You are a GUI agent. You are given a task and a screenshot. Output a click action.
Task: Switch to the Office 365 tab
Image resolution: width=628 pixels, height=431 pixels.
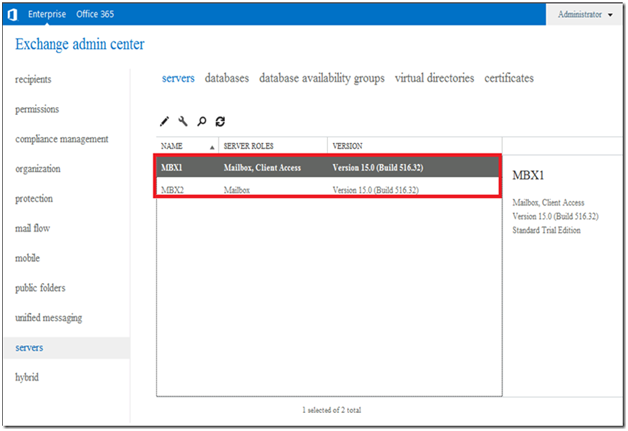(x=95, y=14)
